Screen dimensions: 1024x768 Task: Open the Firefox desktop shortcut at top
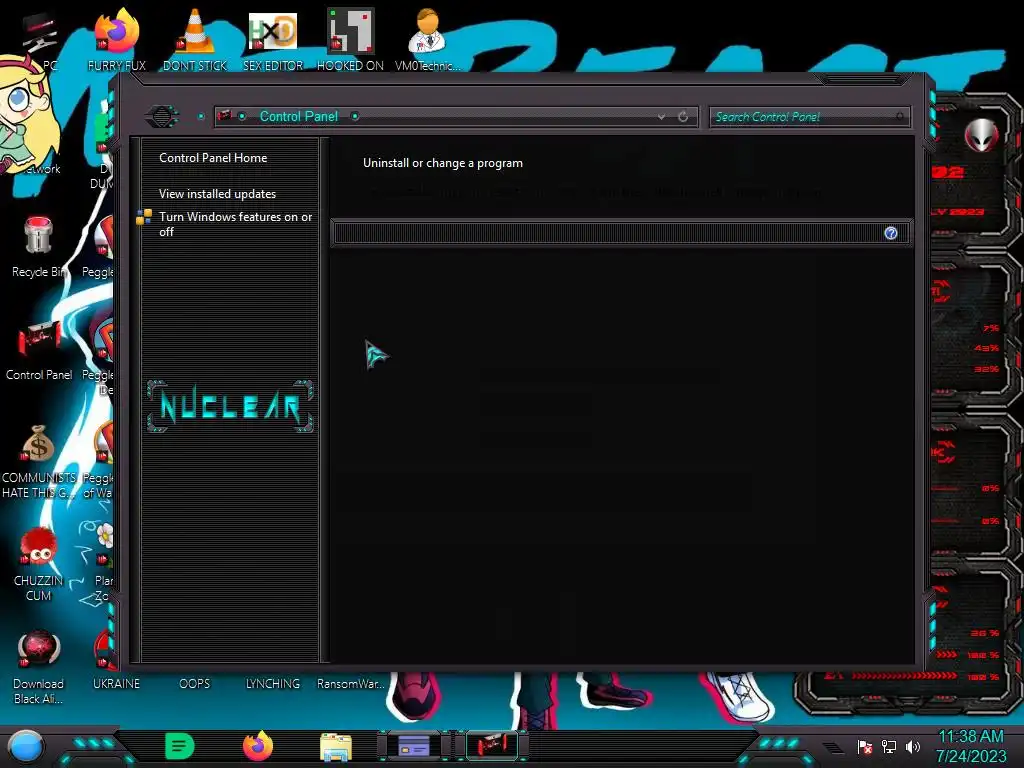coord(117,40)
